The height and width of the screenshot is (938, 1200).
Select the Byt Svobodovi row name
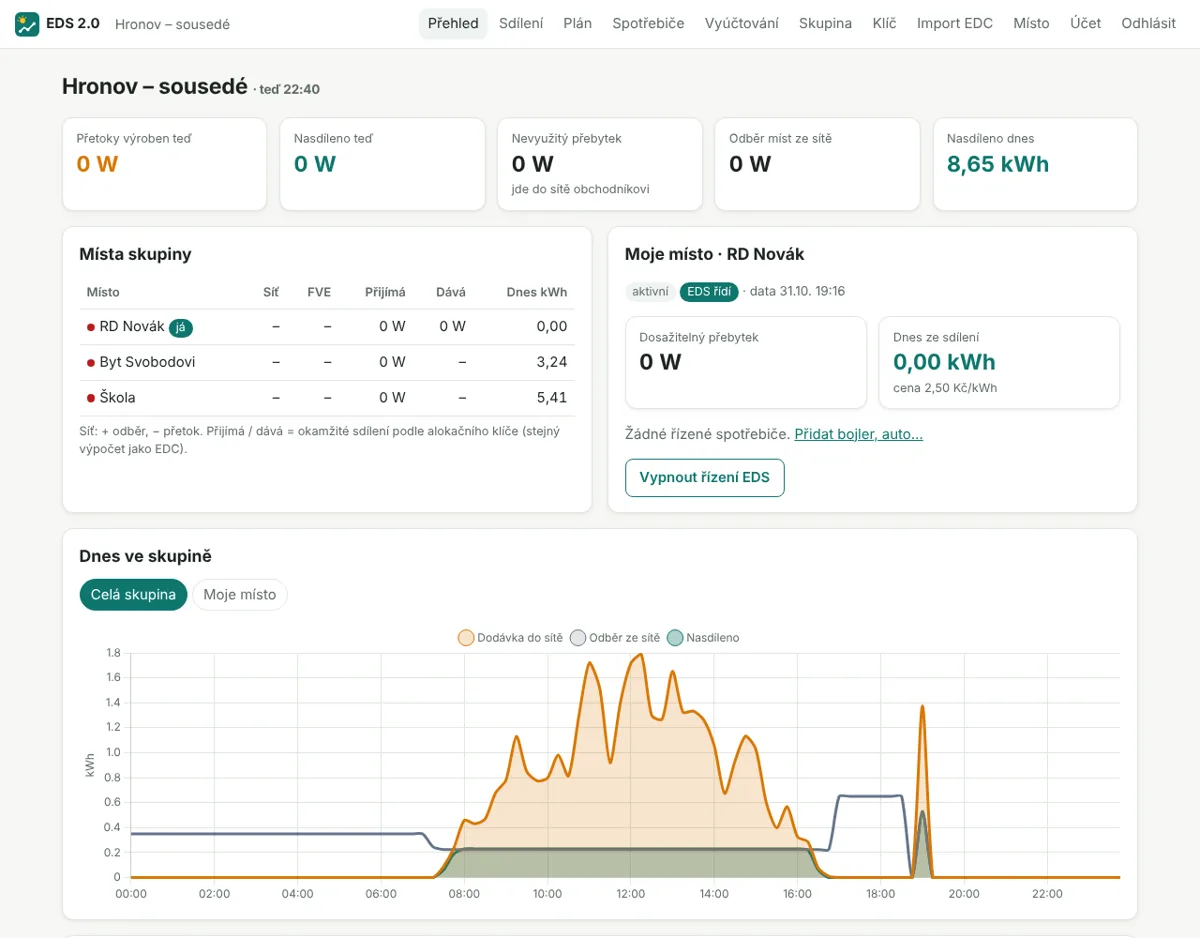click(147, 362)
